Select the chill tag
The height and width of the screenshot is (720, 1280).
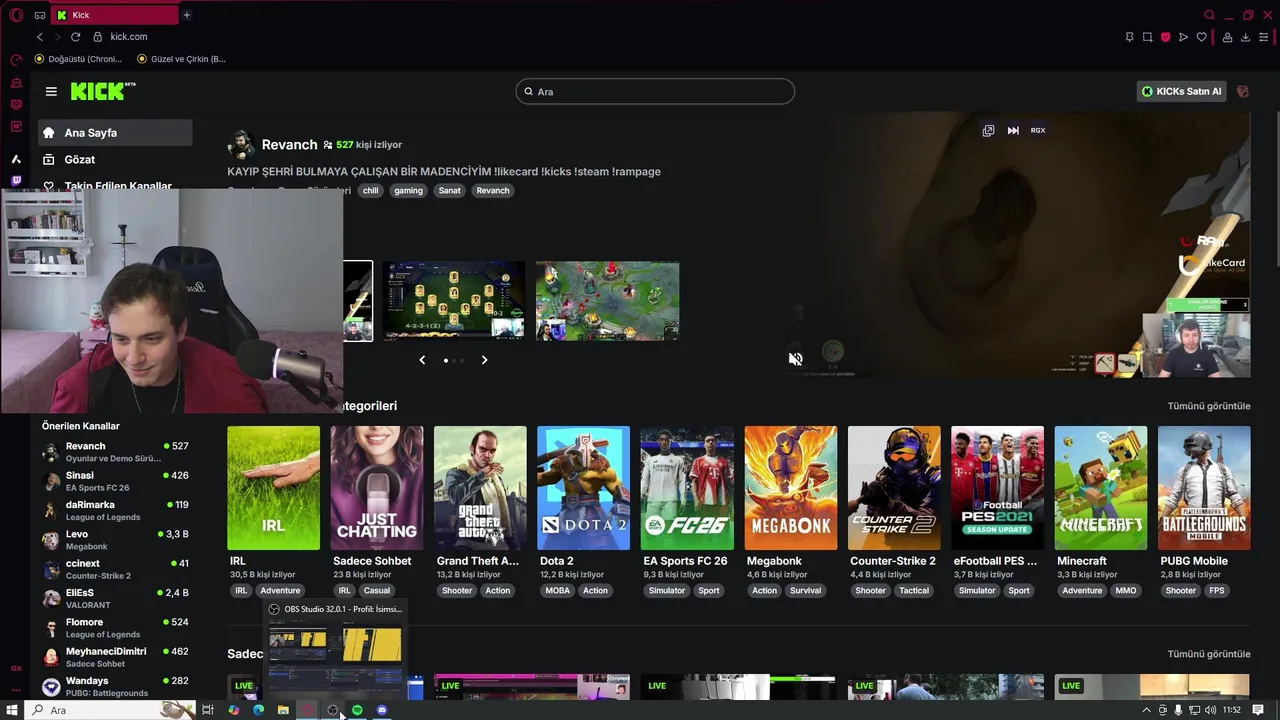(x=370, y=190)
